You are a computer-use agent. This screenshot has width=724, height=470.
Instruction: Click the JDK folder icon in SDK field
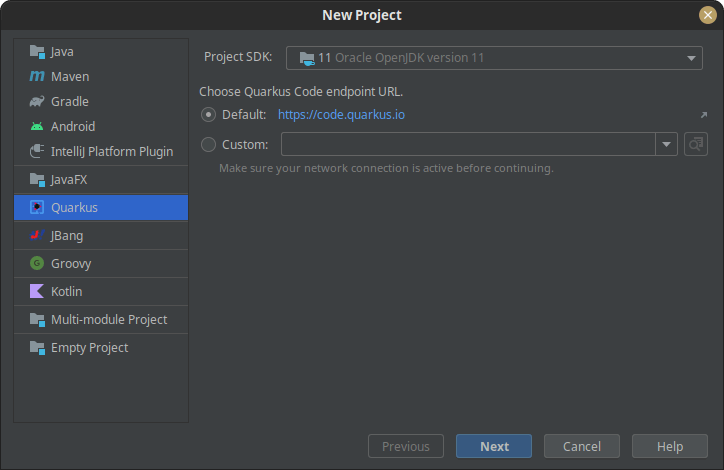coord(307,58)
